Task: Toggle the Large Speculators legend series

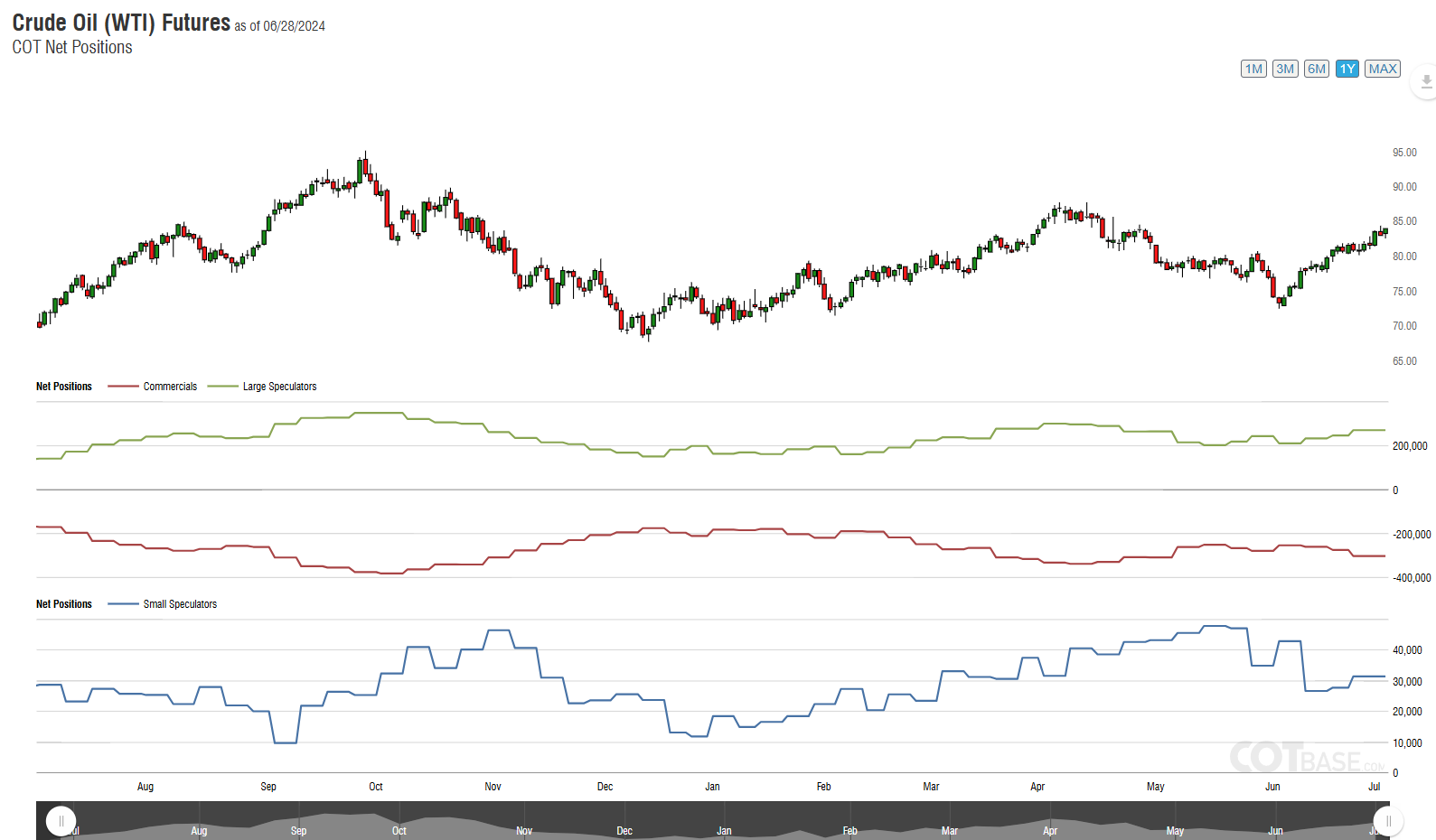Action: 279,387
